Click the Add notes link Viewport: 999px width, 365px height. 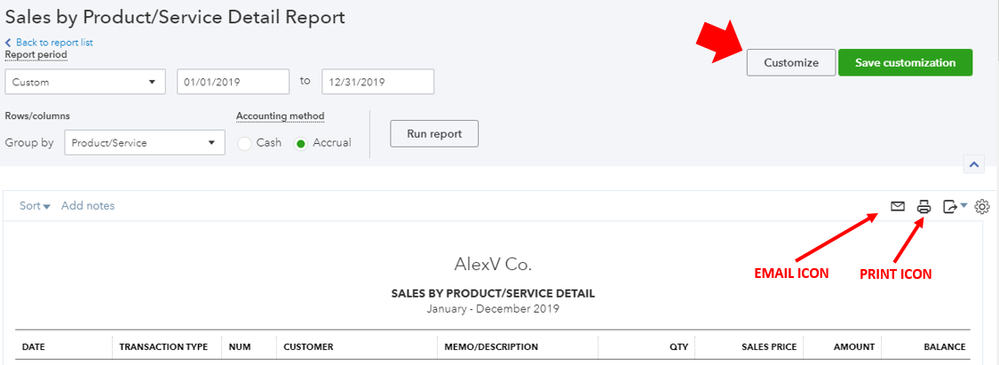pyautogui.click(x=88, y=206)
